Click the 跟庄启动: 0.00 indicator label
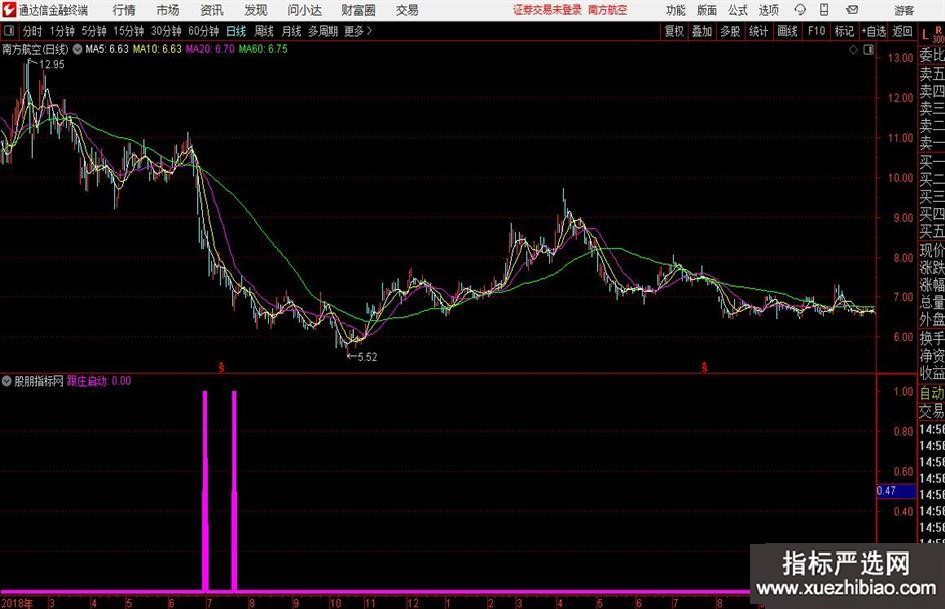The width and height of the screenshot is (945, 609). point(99,381)
